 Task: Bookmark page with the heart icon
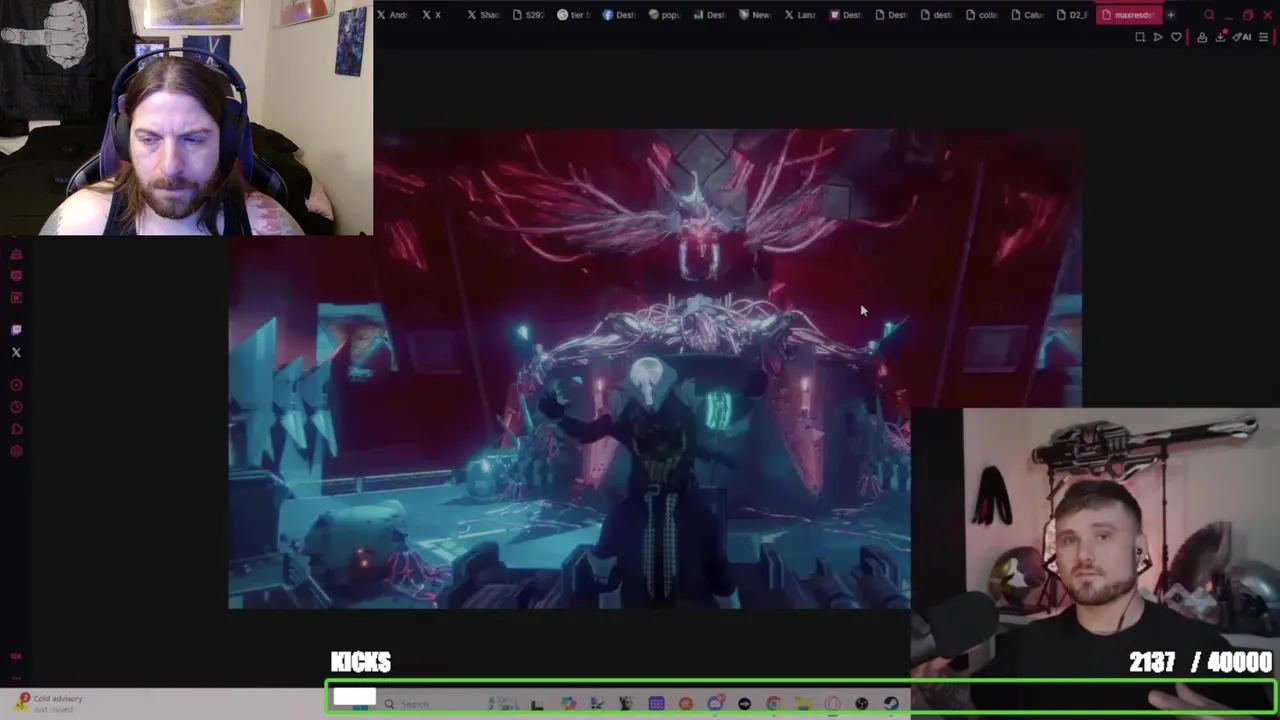click(1177, 37)
